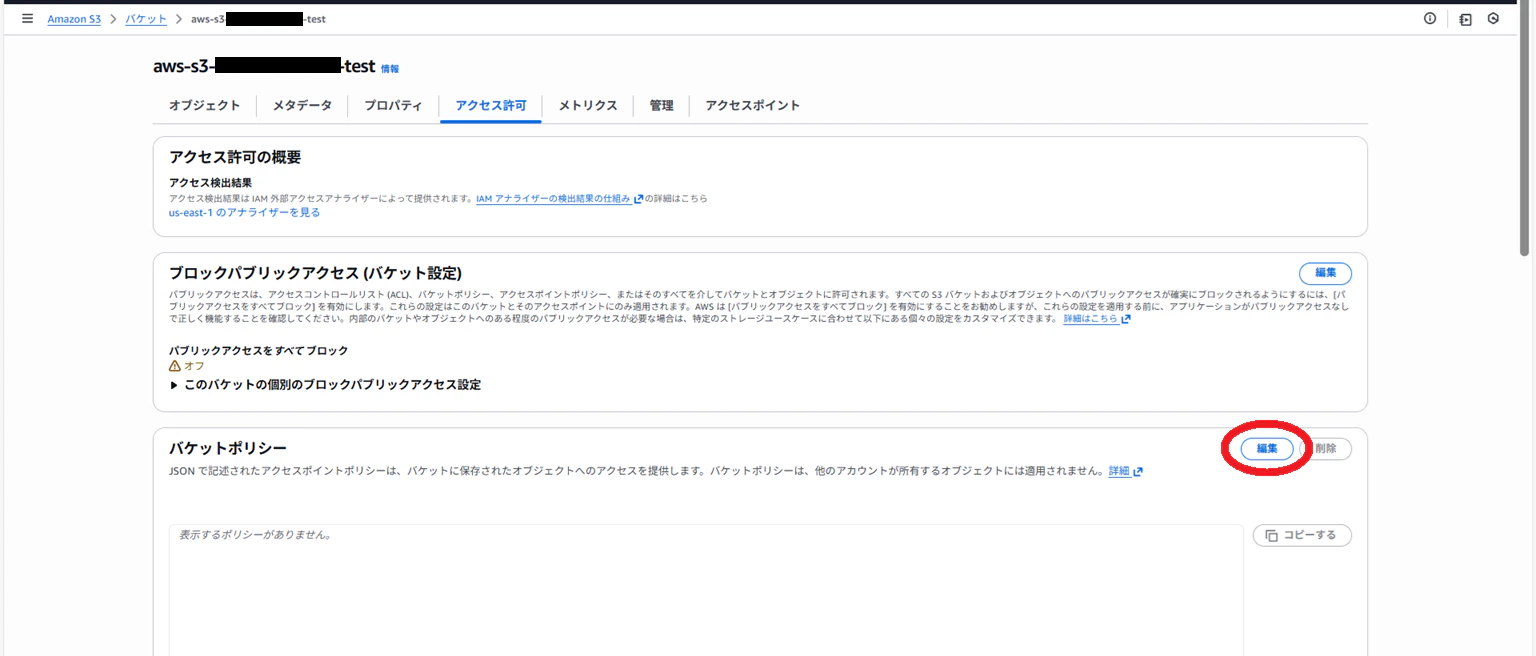
Task: Open us-east-1 のアナライザーを見る link
Action: [245, 212]
